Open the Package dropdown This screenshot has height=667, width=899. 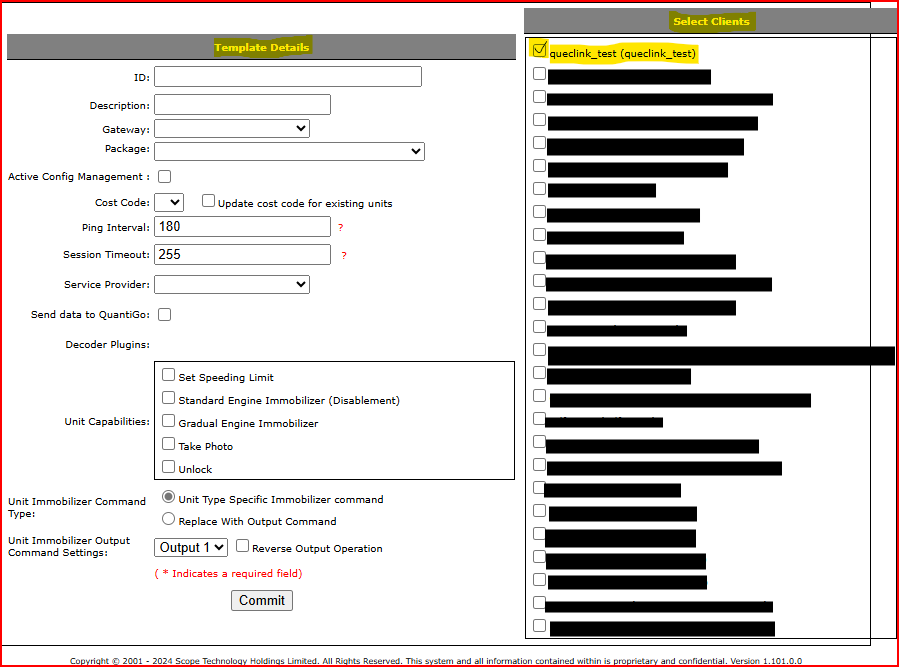(x=290, y=151)
